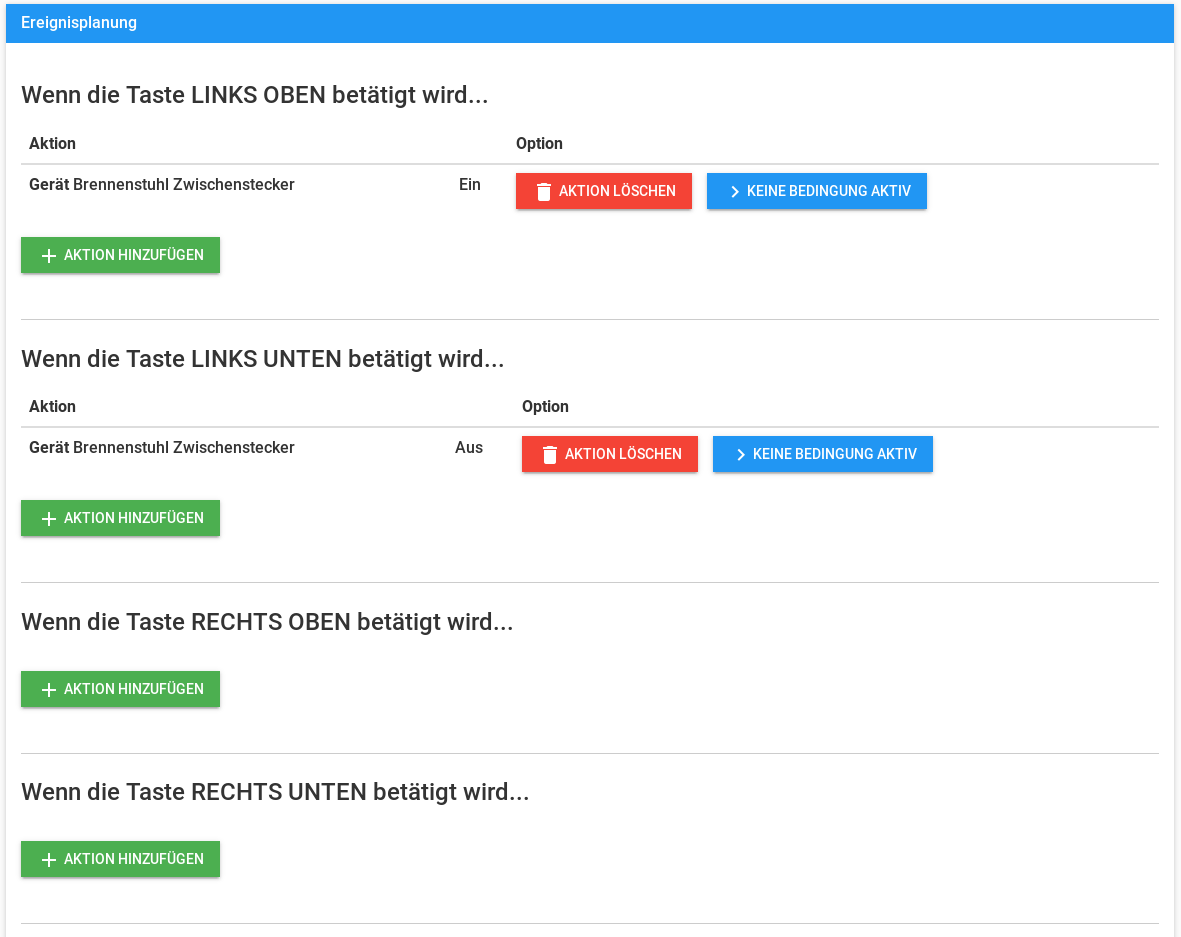
Task: Click 'Aktion' column header in LINKS OBEN table
Action: [x=52, y=144]
